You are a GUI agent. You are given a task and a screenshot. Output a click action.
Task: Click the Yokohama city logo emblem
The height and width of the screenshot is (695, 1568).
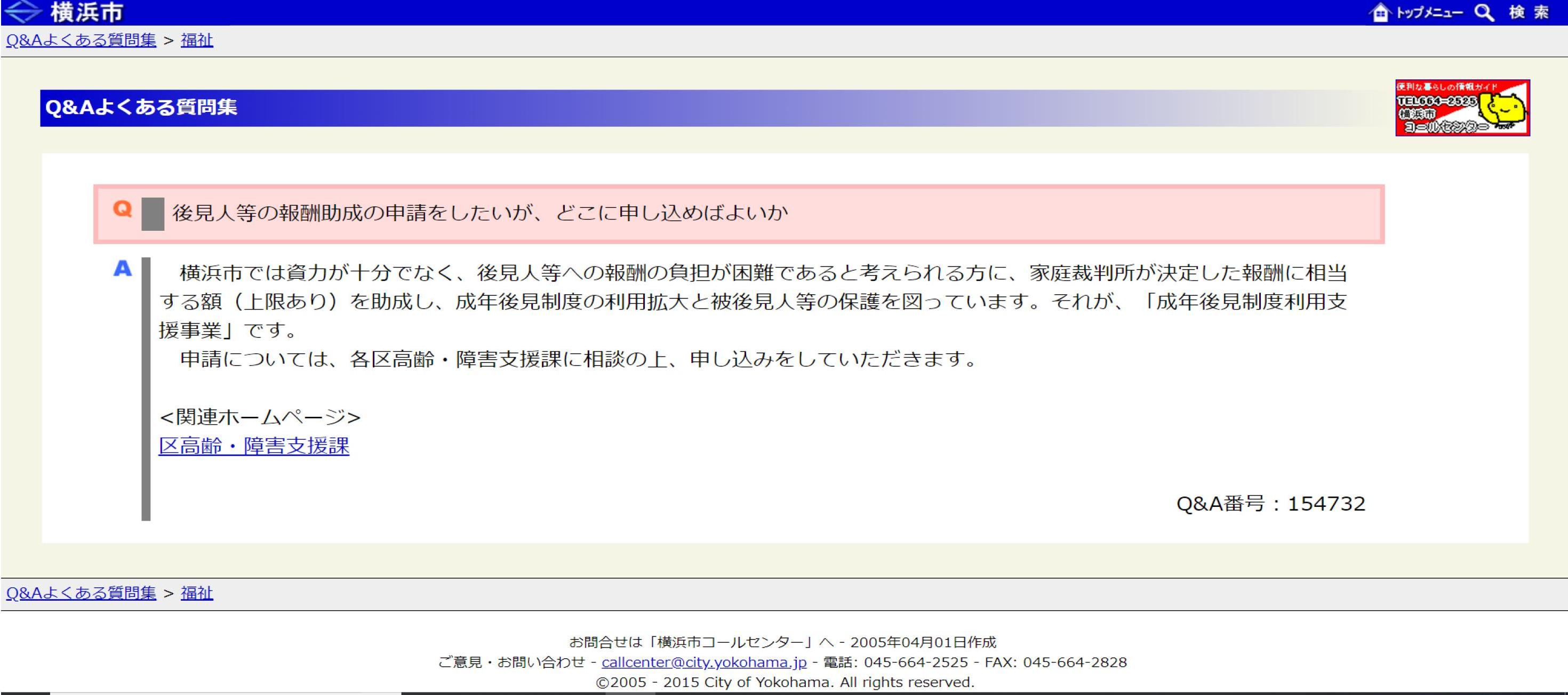coord(23,12)
